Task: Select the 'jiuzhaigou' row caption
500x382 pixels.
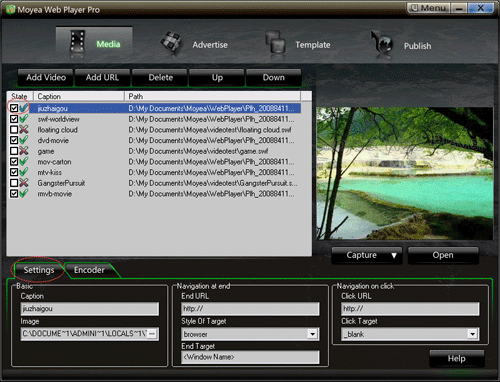Action: tap(52, 108)
